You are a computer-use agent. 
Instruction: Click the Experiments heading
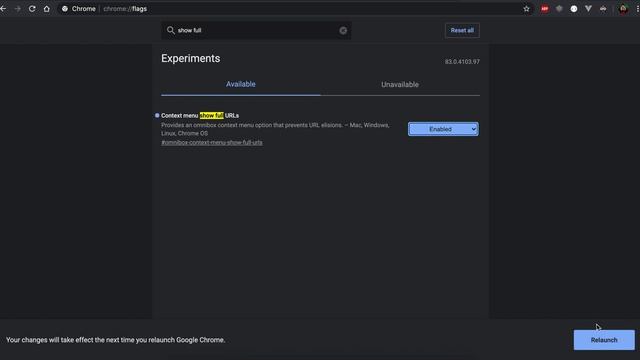pos(191,58)
